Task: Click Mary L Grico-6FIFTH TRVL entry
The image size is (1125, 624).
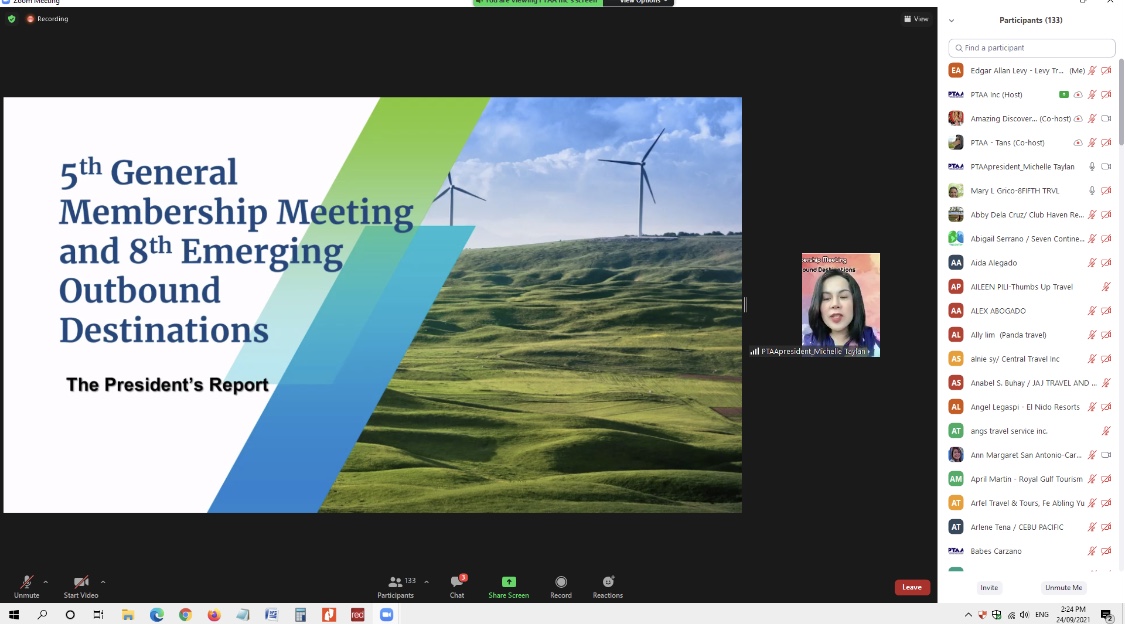Action: click(1030, 191)
